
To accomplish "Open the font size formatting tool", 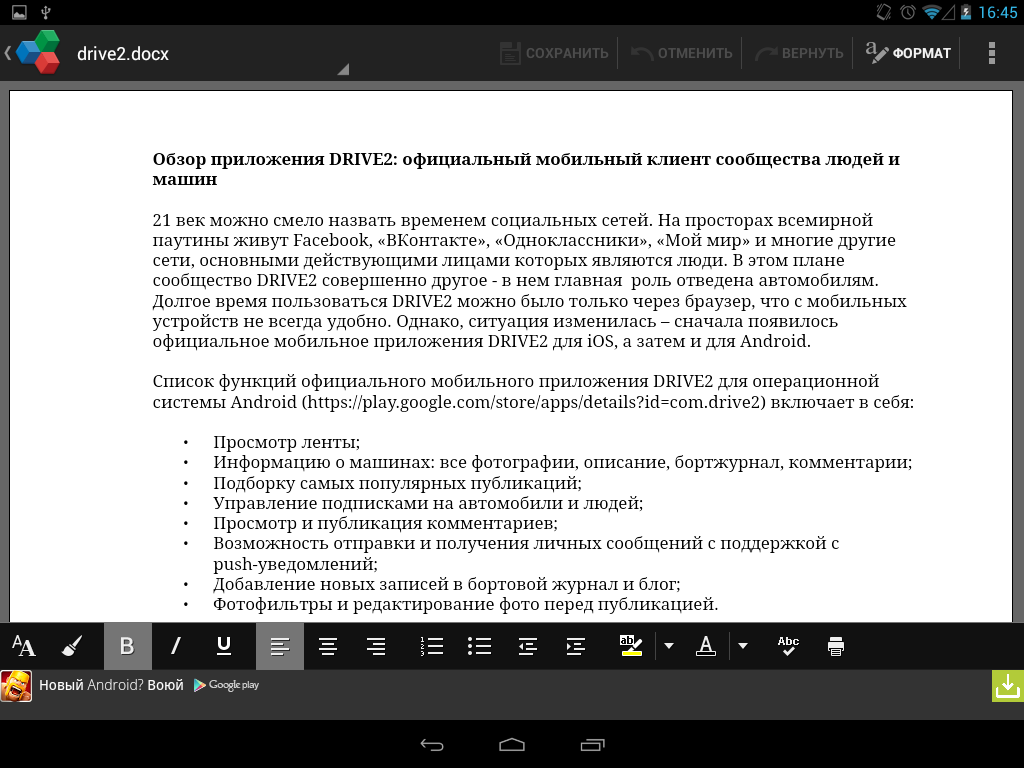I will point(24,646).
